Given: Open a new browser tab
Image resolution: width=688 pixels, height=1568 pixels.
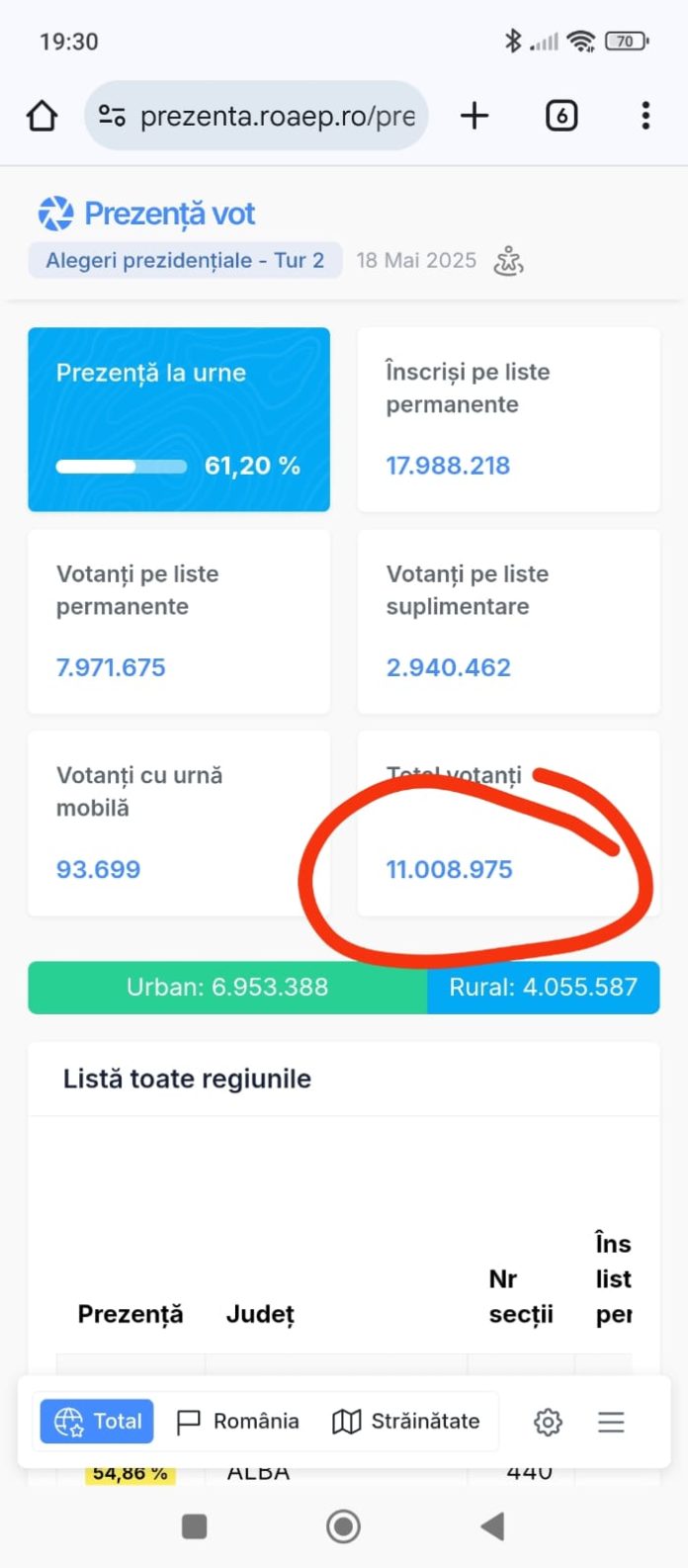Looking at the screenshot, I should click(474, 117).
